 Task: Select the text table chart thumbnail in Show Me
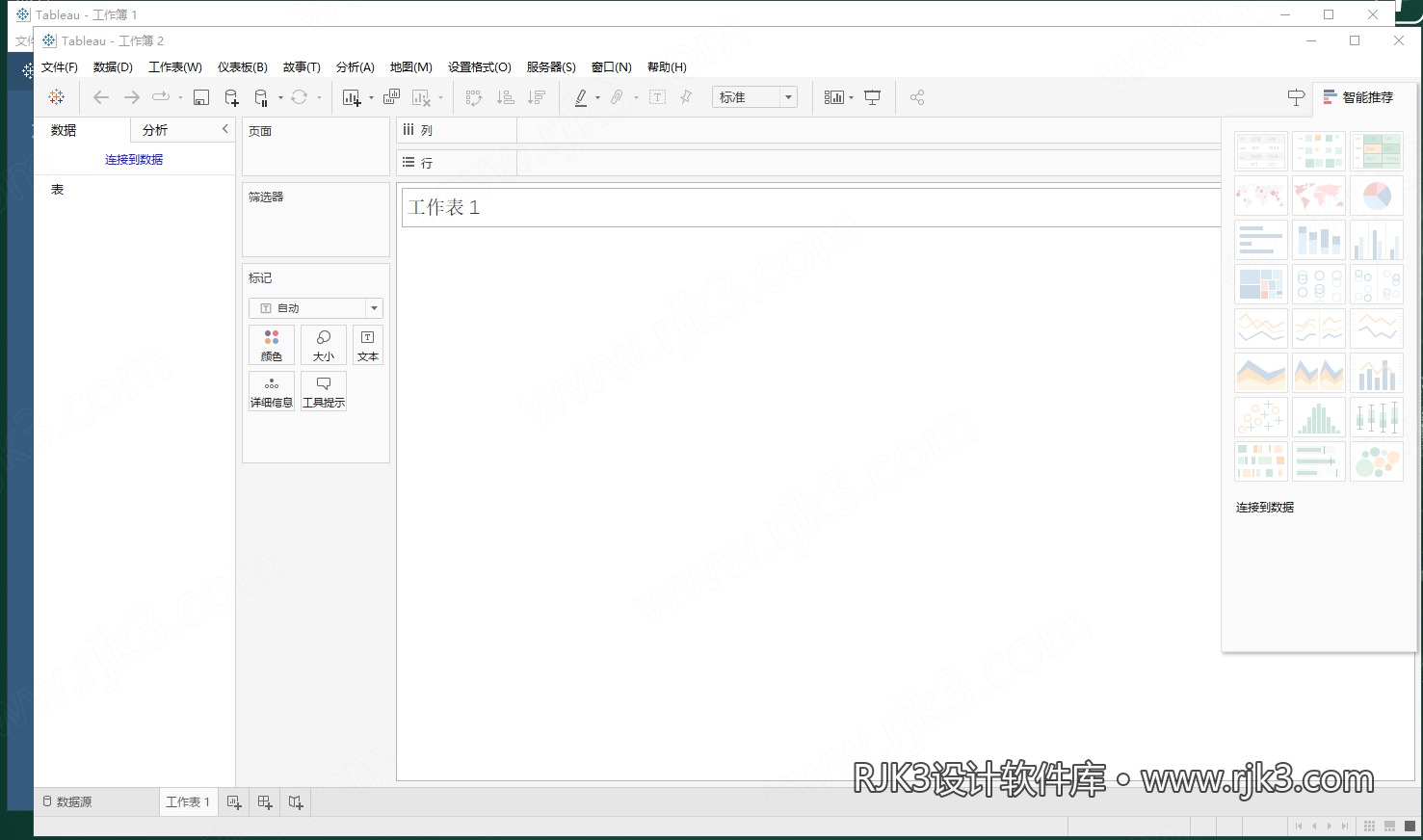pyautogui.click(x=1260, y=152)
